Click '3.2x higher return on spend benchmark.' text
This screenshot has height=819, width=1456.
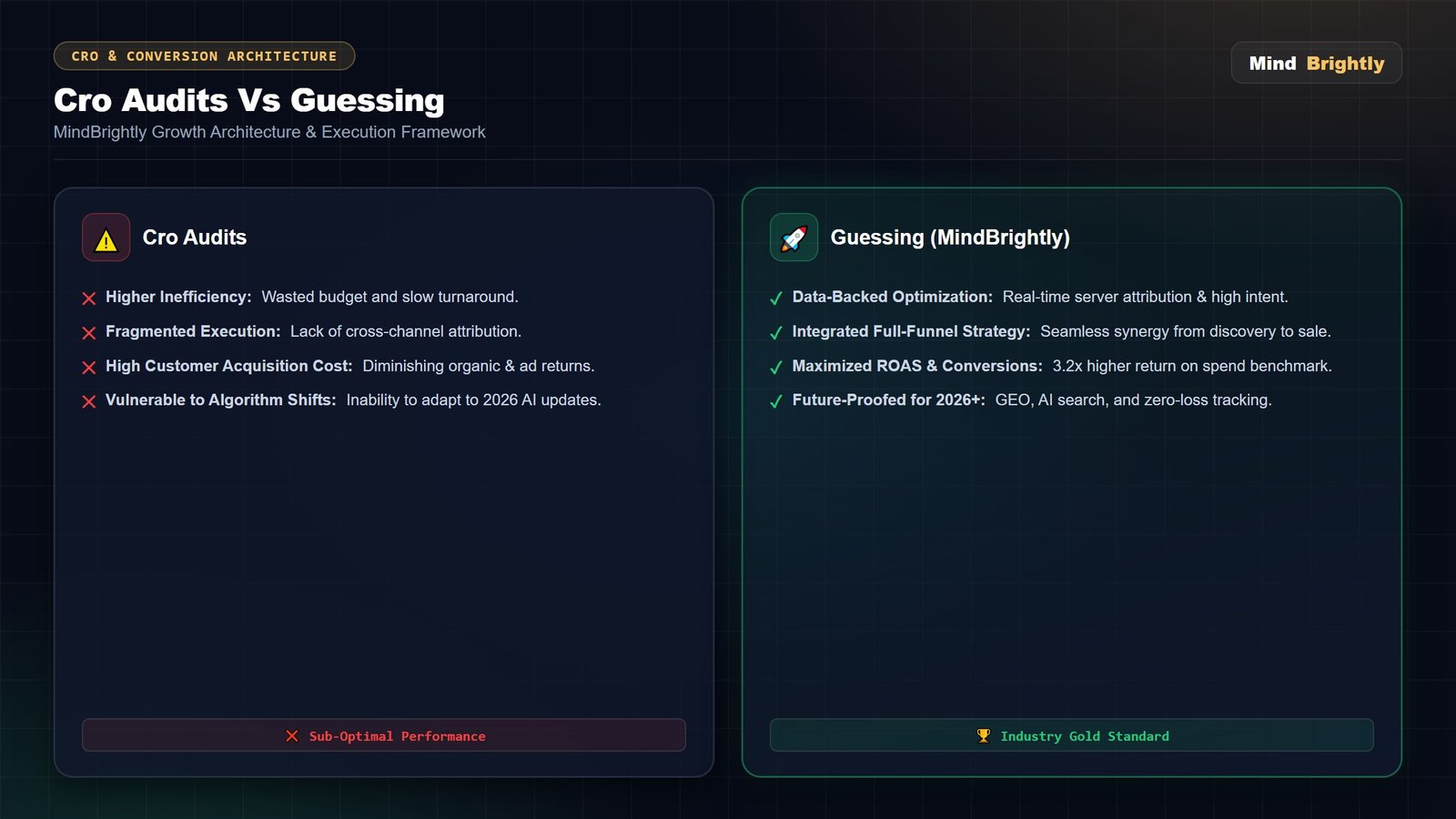click(1192, 366)
